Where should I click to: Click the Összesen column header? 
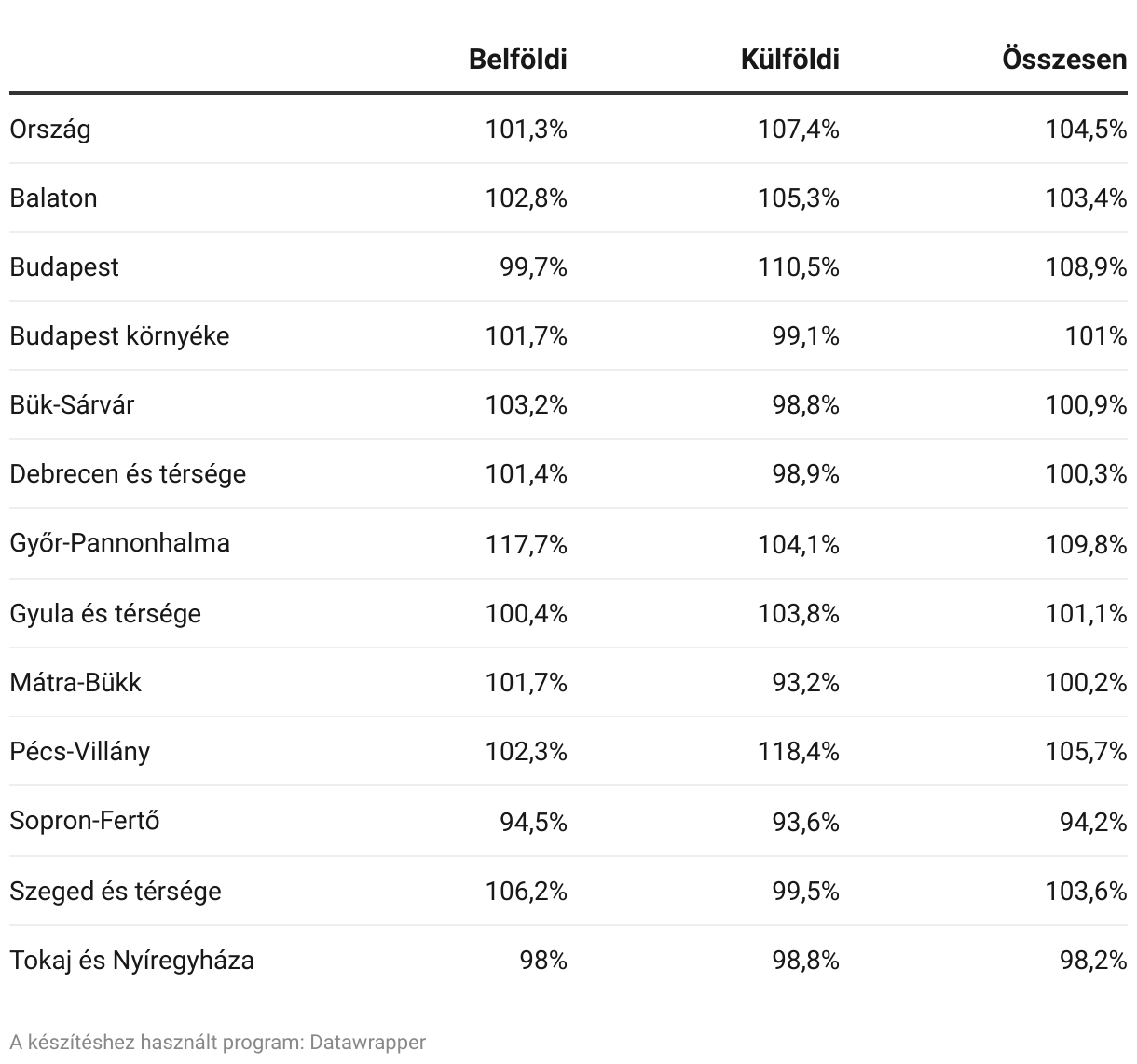coord(1064,59)
